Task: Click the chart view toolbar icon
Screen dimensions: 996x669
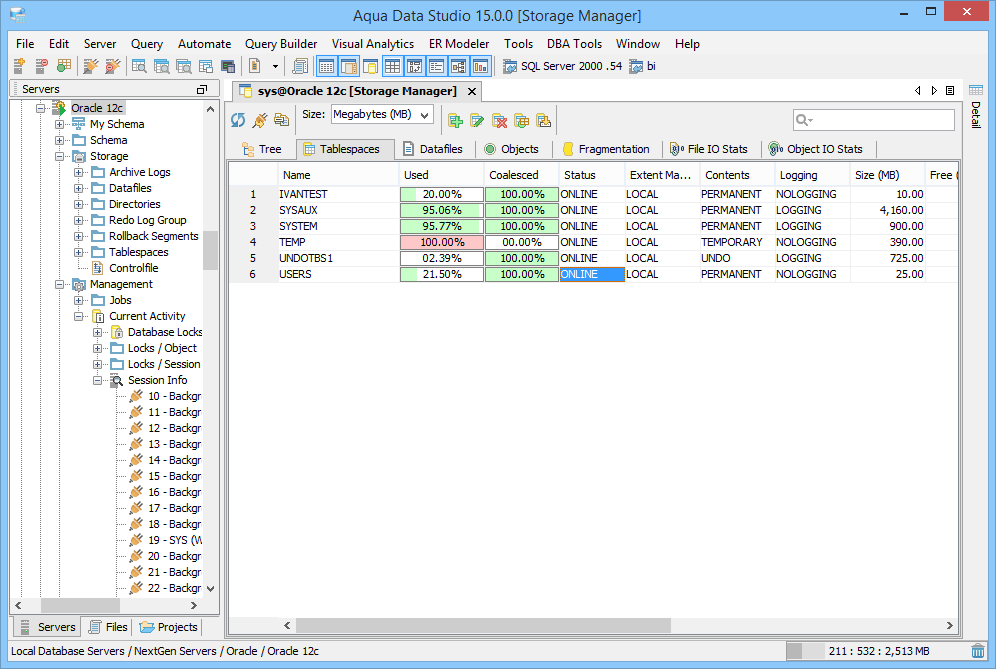Action: click(480, 66)
